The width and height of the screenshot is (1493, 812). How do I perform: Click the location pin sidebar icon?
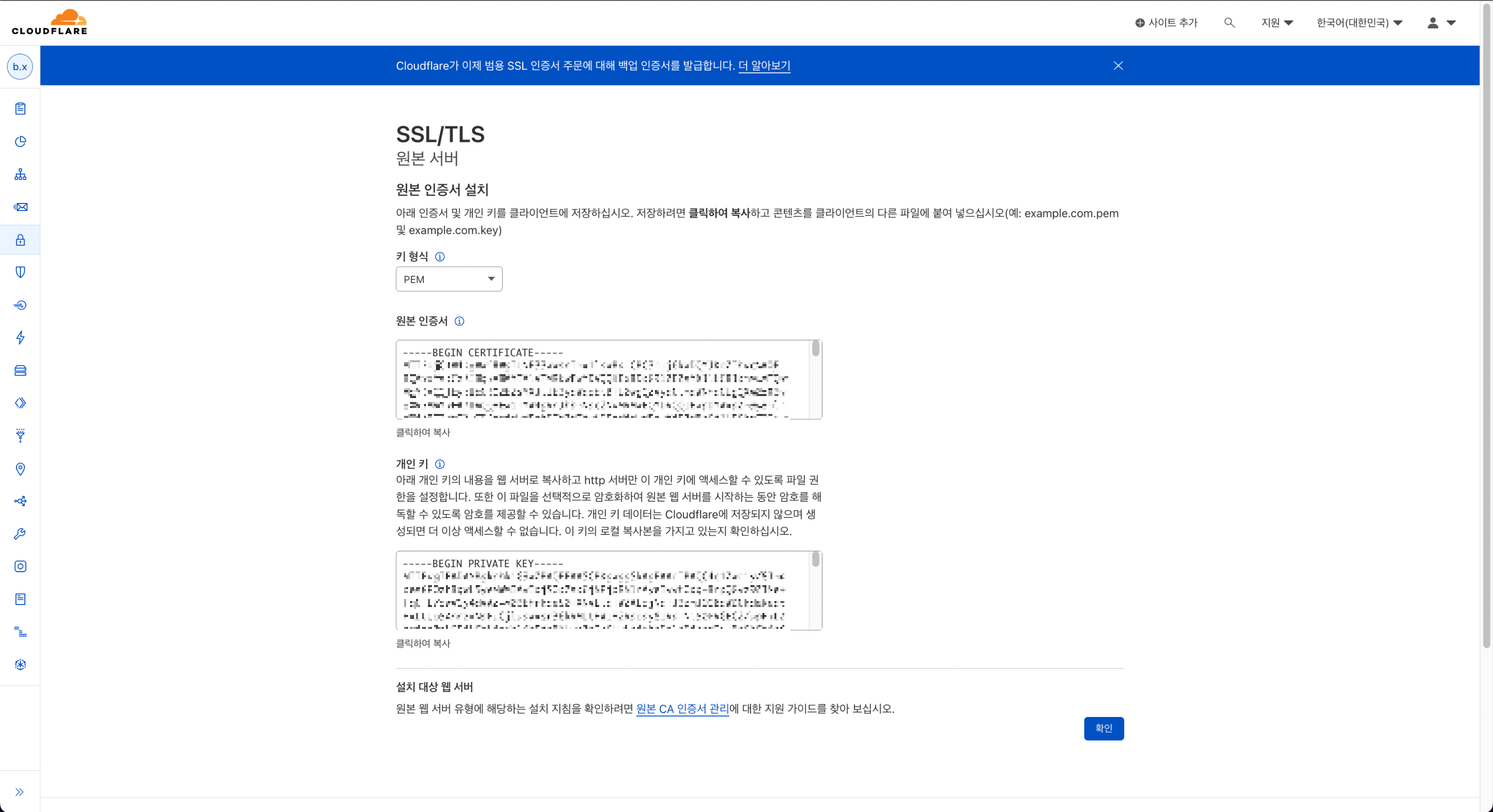(x=20, y=469)
